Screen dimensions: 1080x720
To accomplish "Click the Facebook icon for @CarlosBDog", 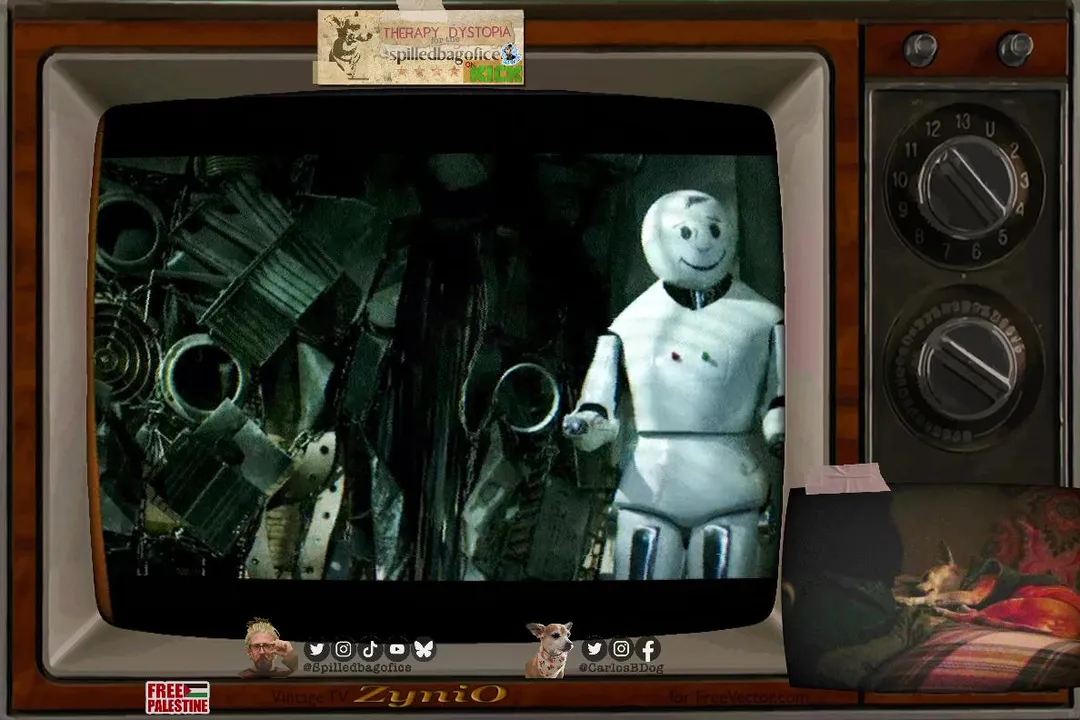I will coord(648,648).
